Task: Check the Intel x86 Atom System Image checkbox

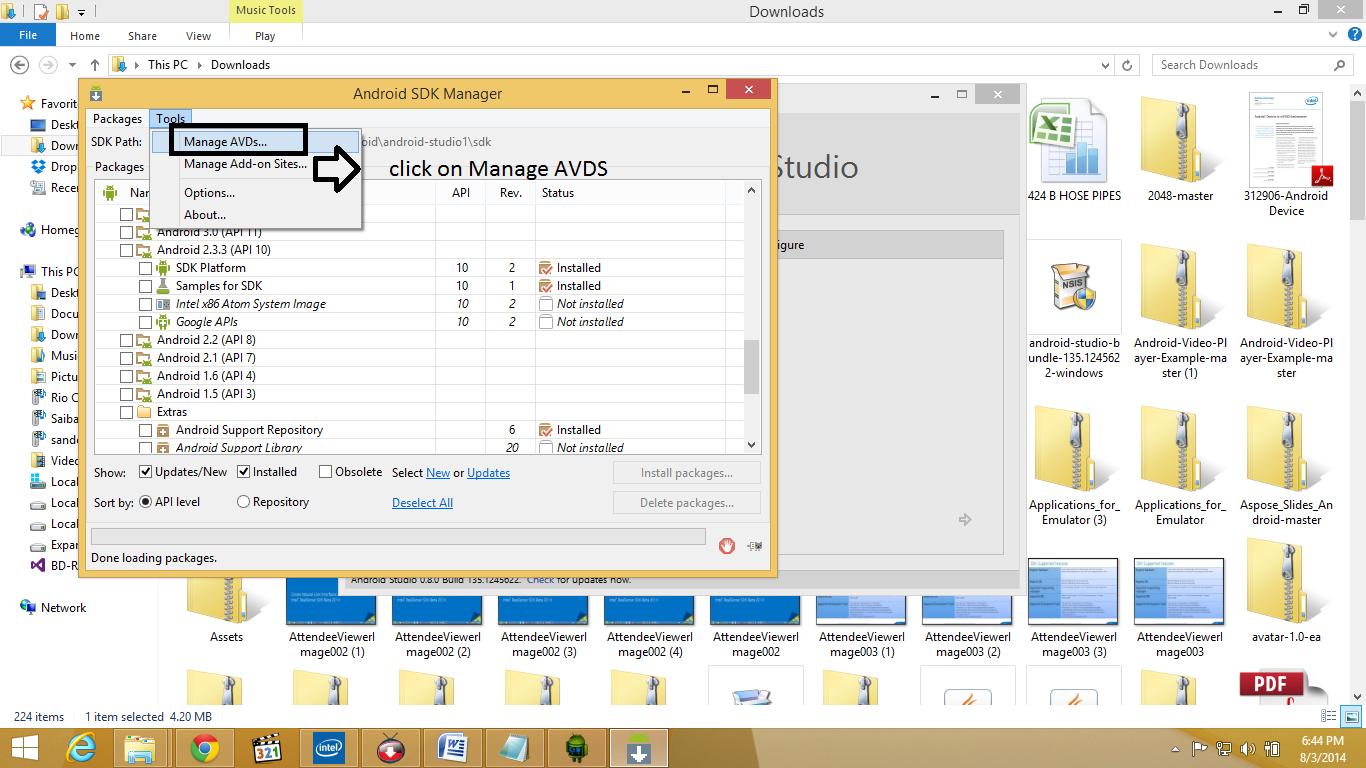Action: click(146, 304)
